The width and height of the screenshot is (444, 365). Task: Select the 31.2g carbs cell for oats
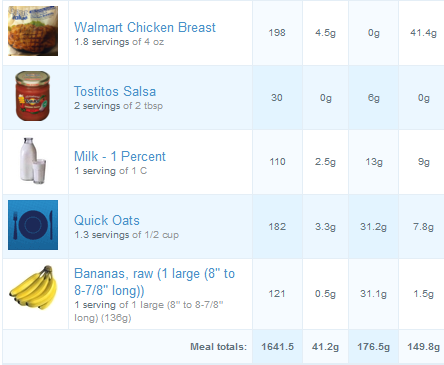[373, 227]
